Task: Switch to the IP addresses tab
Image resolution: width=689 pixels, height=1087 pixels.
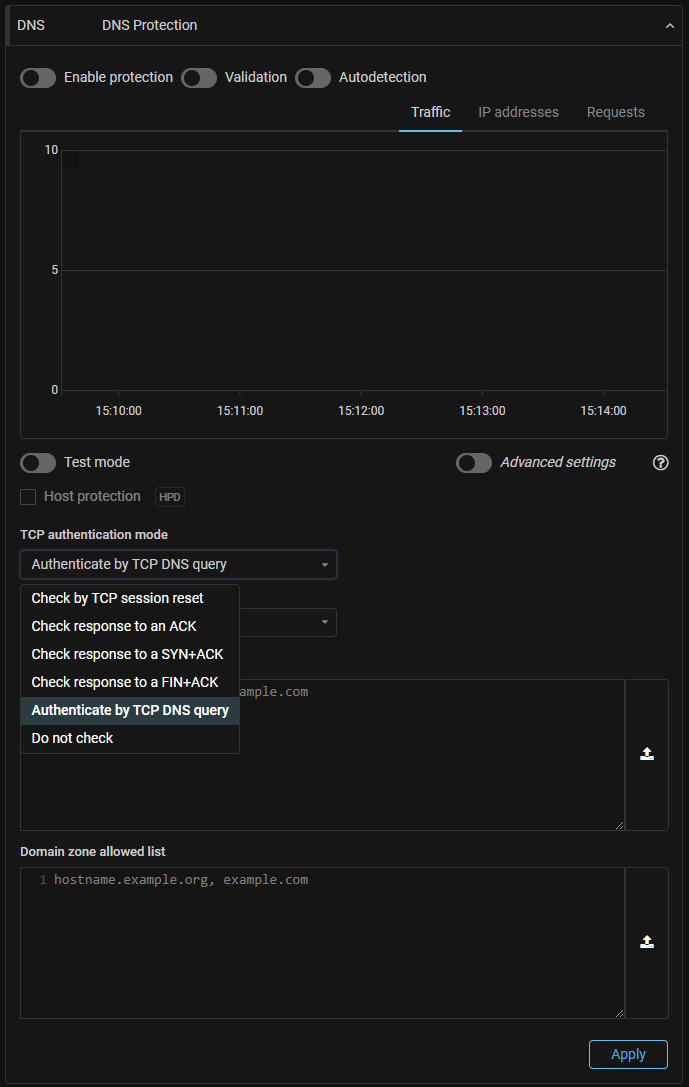Action: coord(518,112)
